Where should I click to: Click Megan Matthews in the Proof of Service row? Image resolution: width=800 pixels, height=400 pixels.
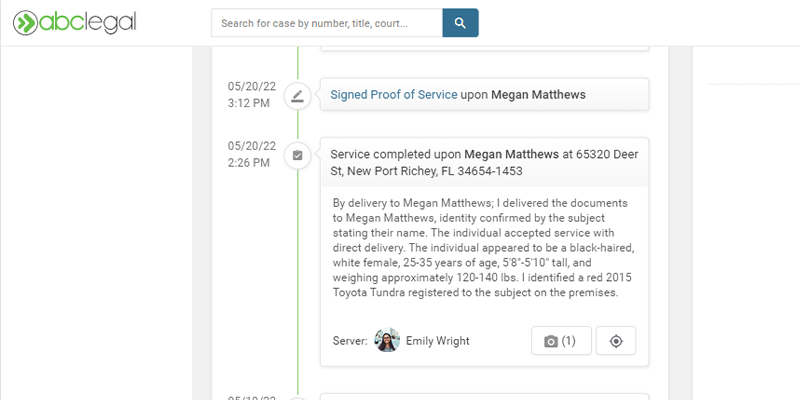[x=538, y=95]
